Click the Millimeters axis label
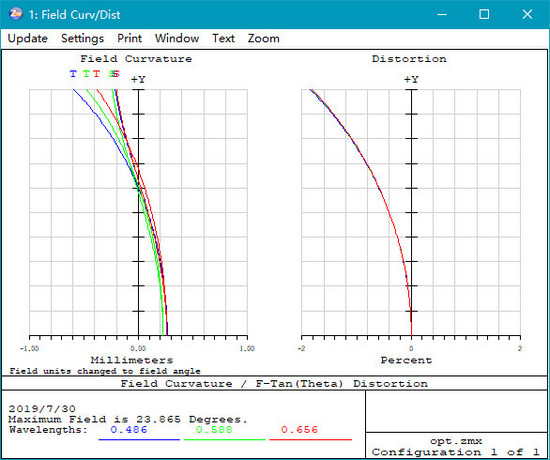Viewport: 550px width, 460px height. pos(132,360)
